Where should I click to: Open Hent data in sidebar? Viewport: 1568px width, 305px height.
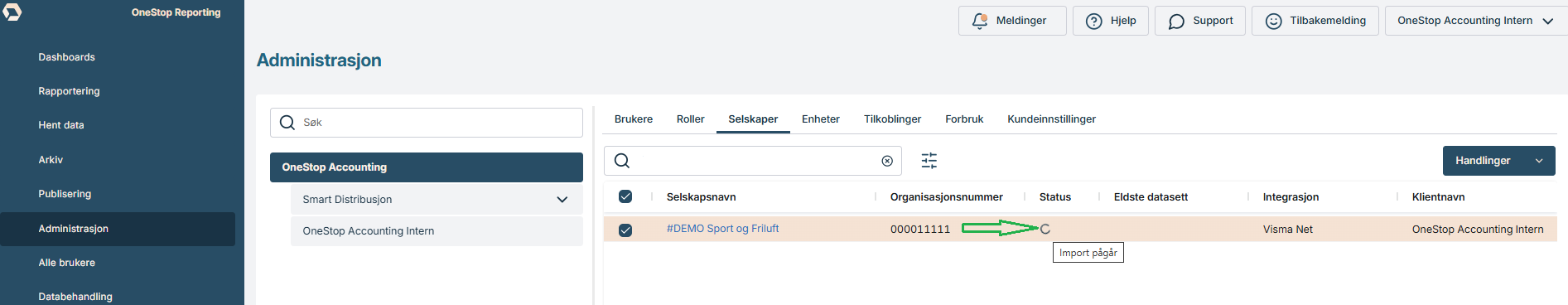click(x=61, y=125)
